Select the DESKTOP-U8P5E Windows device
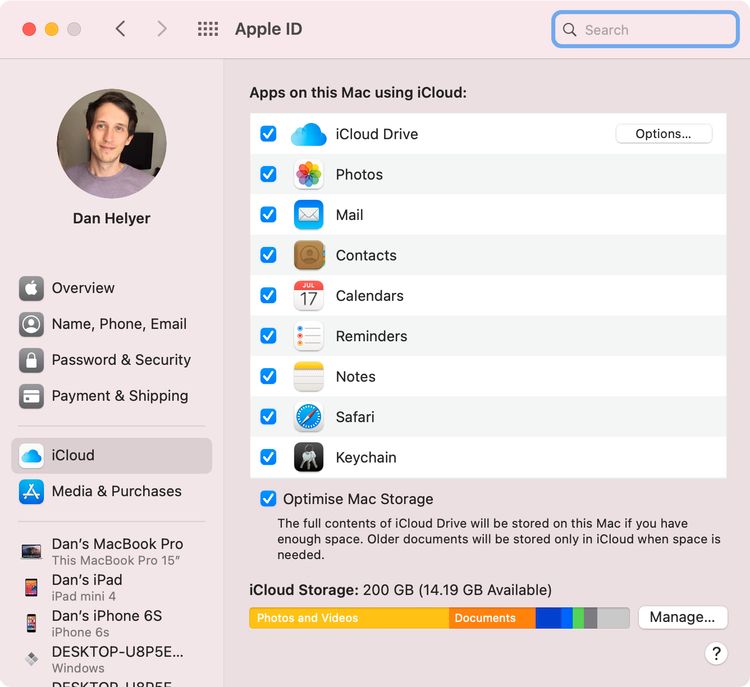Image resolution: width=750 pixels, height=687 pixels. click(111, 659)
